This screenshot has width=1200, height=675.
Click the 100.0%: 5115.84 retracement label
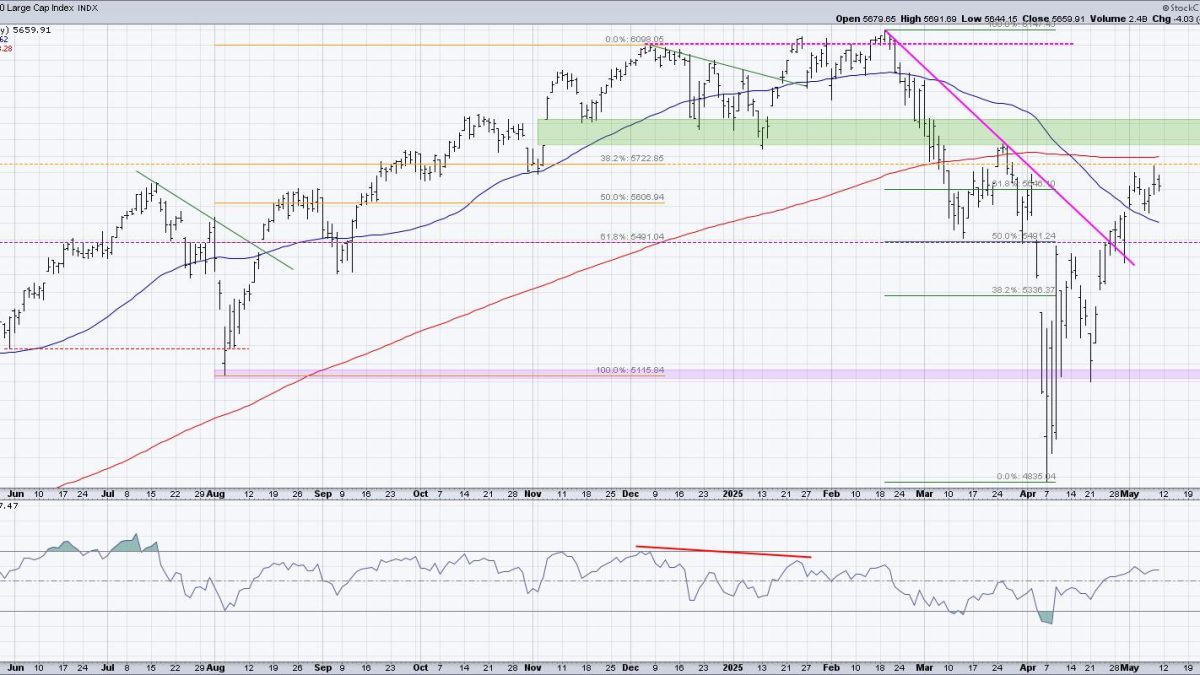pos(628,371)
